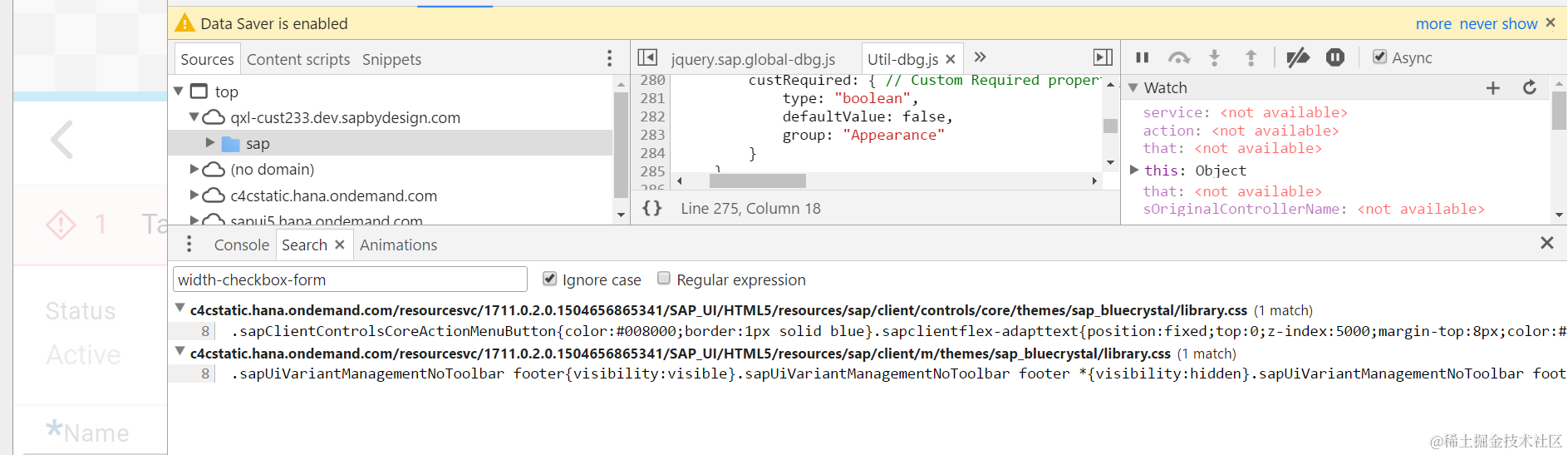Image resolution: width=1568 pixels, height=455 pixels.
Task: Enable Regular expression search
Action: [663, 278]
